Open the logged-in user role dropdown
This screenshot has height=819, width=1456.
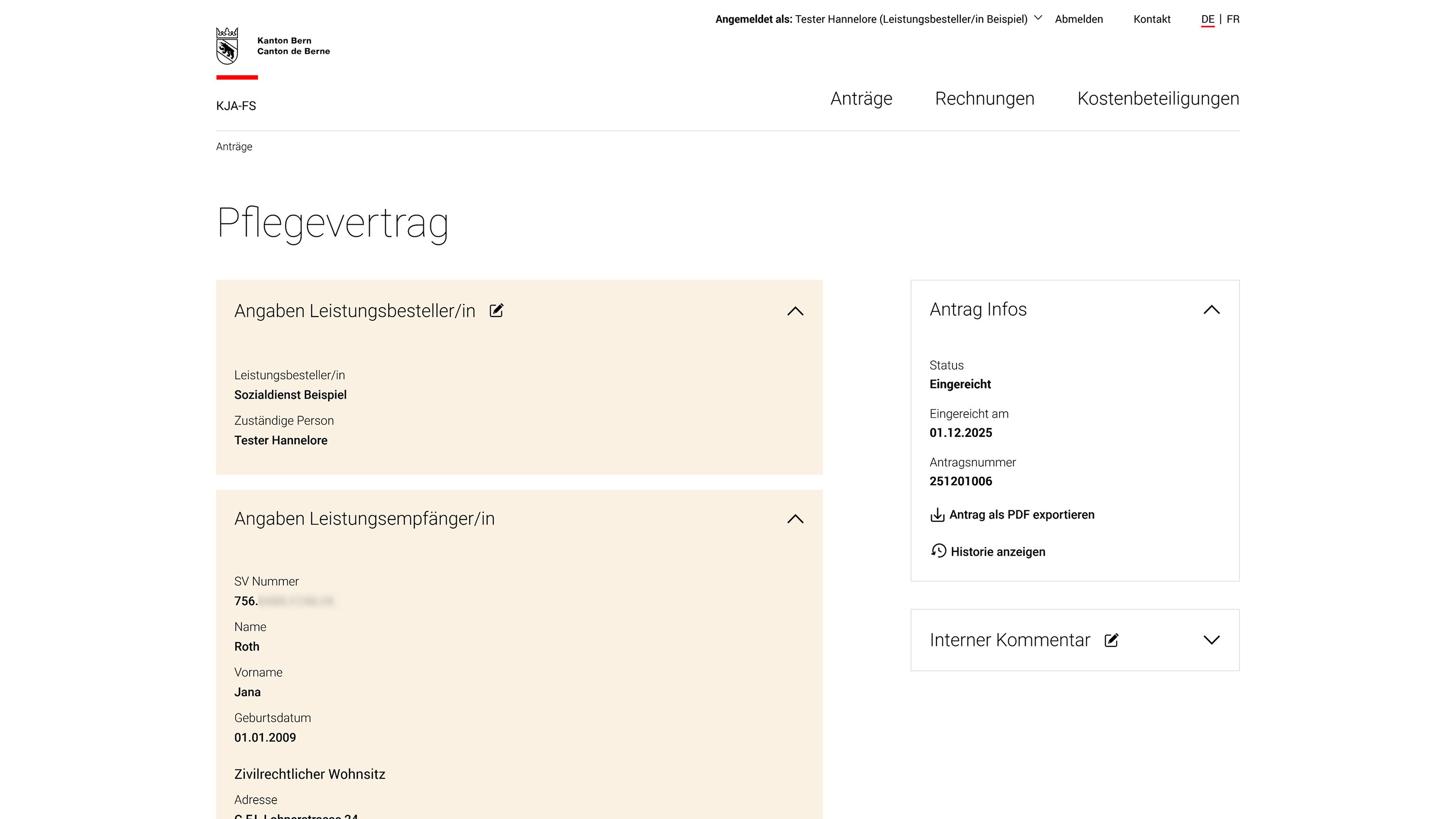[x=1038, y=18]
